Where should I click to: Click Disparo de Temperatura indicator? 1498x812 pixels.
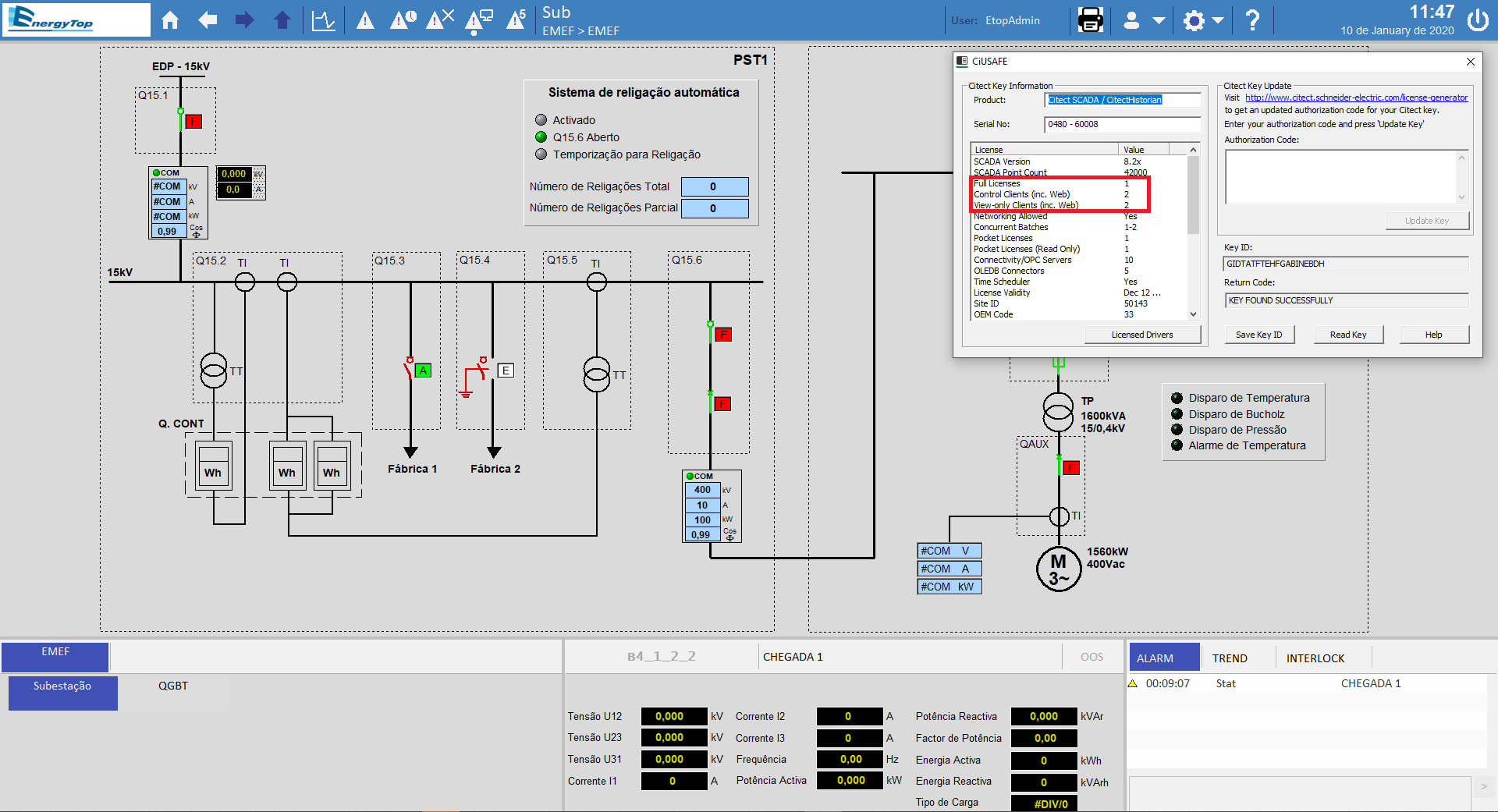point(1177,398)
